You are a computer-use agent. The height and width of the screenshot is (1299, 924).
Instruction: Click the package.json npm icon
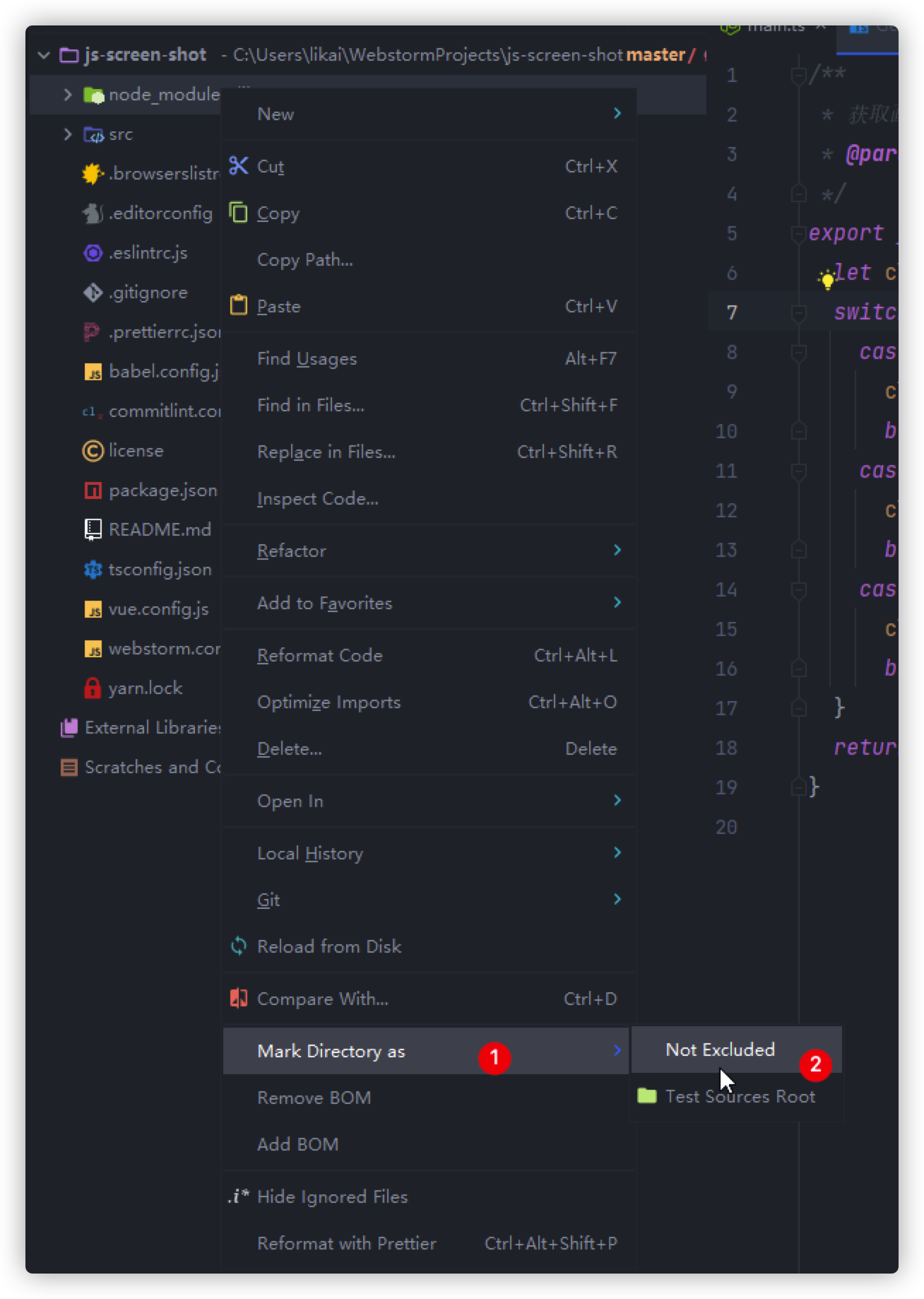pos(93,490)
